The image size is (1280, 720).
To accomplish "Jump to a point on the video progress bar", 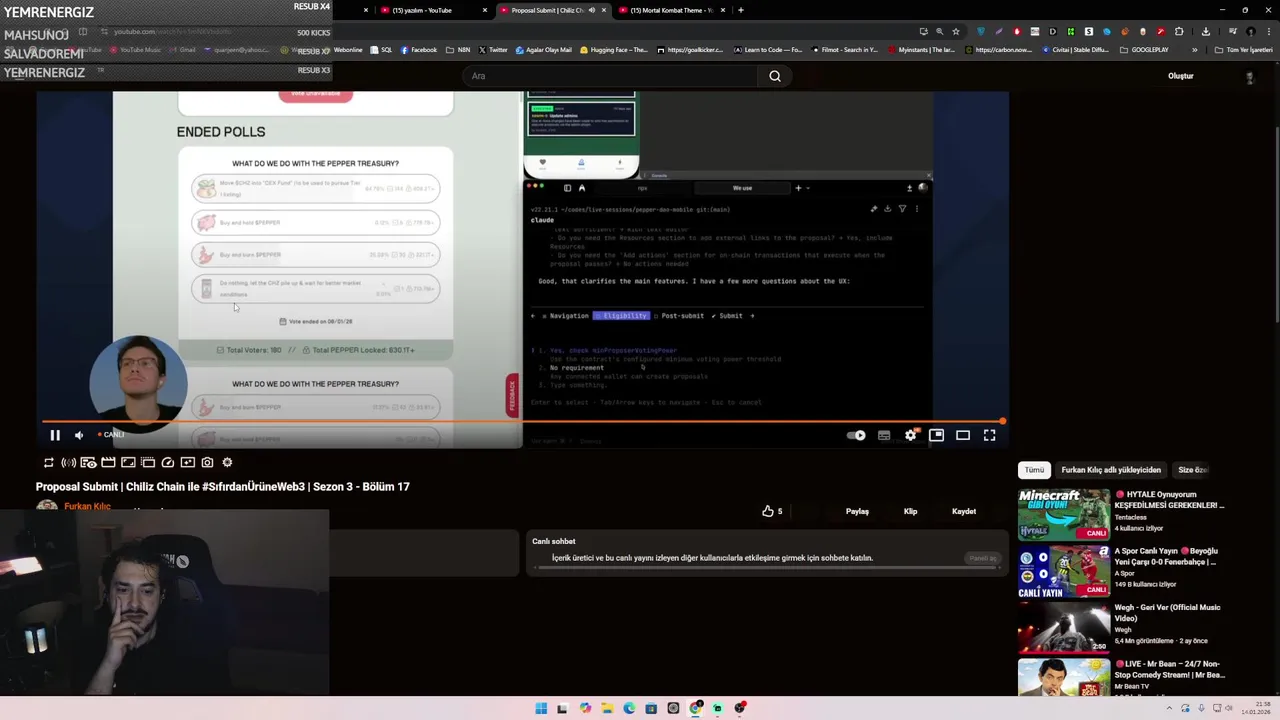I will [x=522, y=421].
